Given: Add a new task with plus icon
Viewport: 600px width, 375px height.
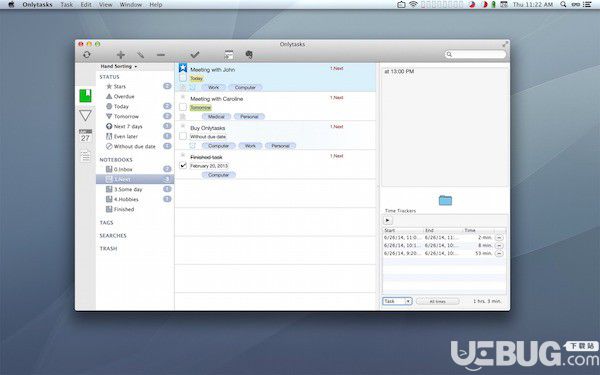Looking at the screenshot, I should tap(121, 55).
